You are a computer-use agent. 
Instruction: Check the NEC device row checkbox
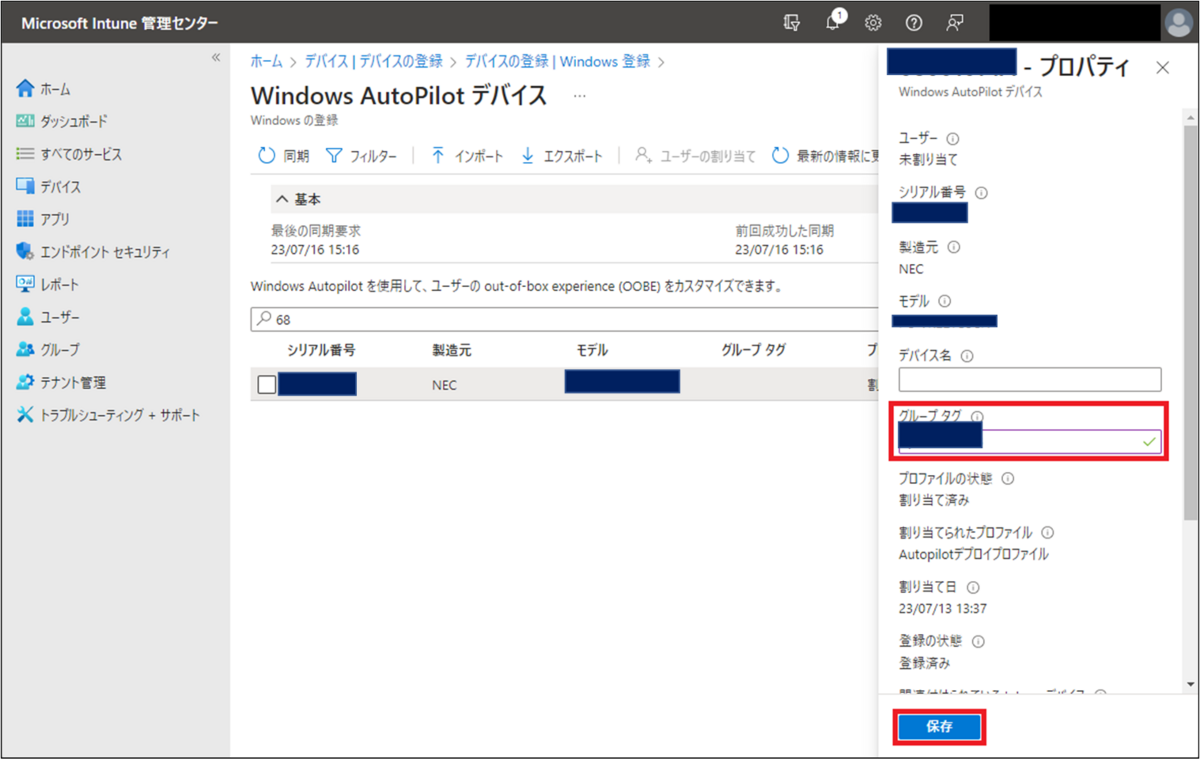[267, 384]
